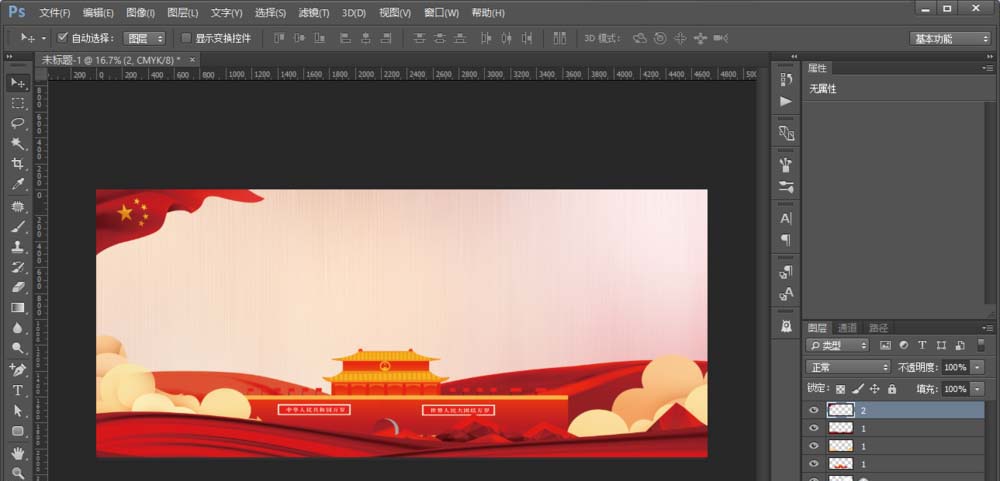Toggle lock image pixels brush icon

coord(858,388)
